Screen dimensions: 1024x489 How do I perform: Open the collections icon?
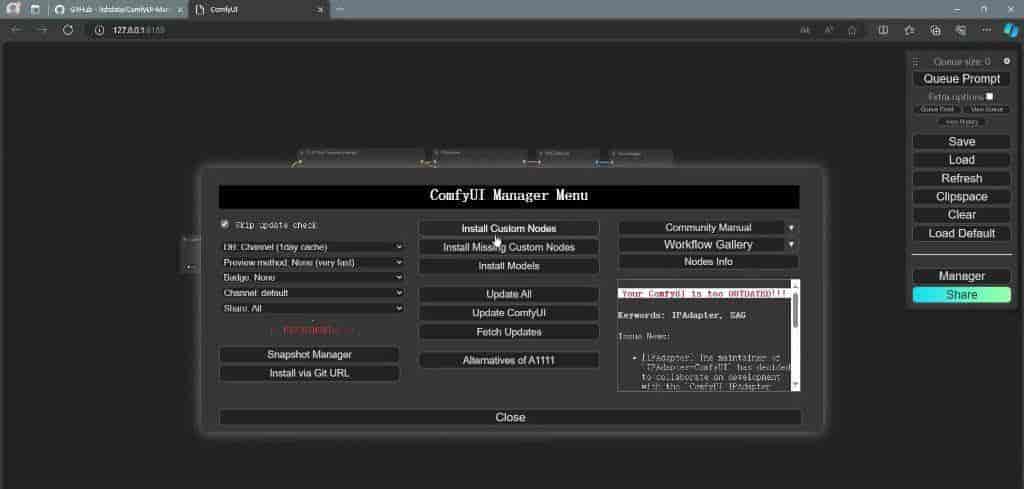point(935,30)
